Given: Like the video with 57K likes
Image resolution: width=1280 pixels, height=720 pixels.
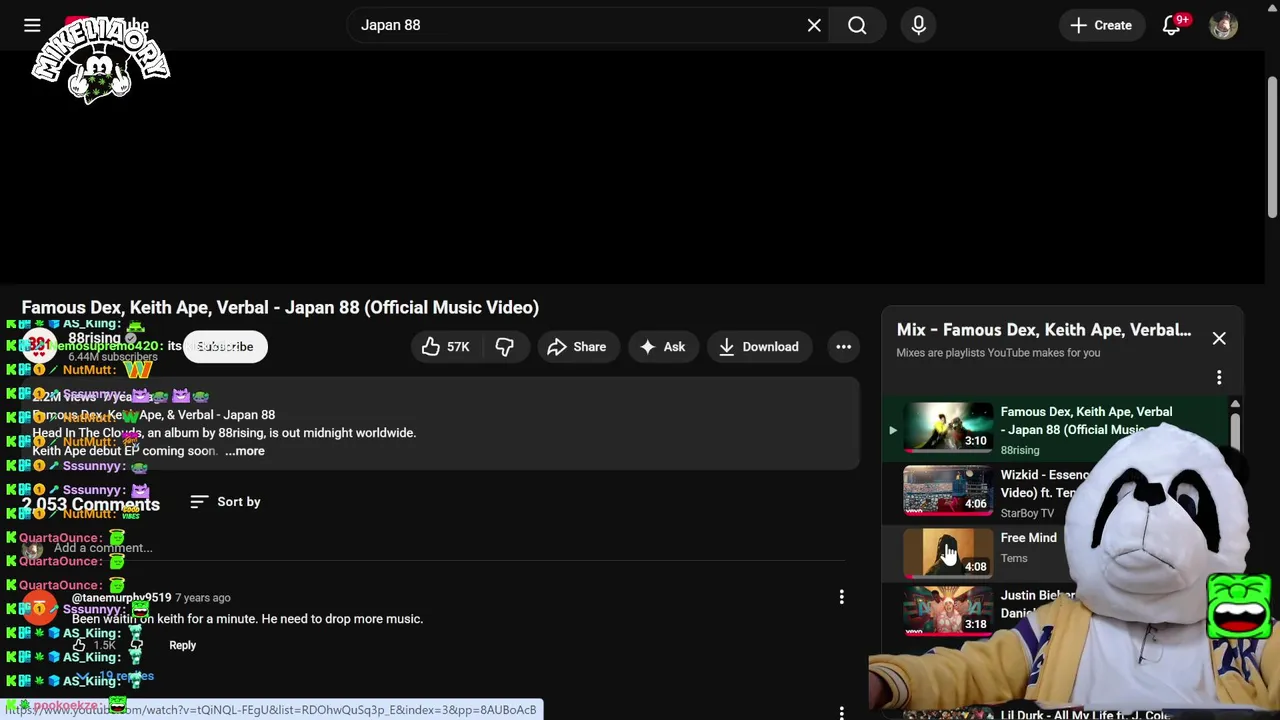Looking at the screenshot, I should tap(444, 347).
